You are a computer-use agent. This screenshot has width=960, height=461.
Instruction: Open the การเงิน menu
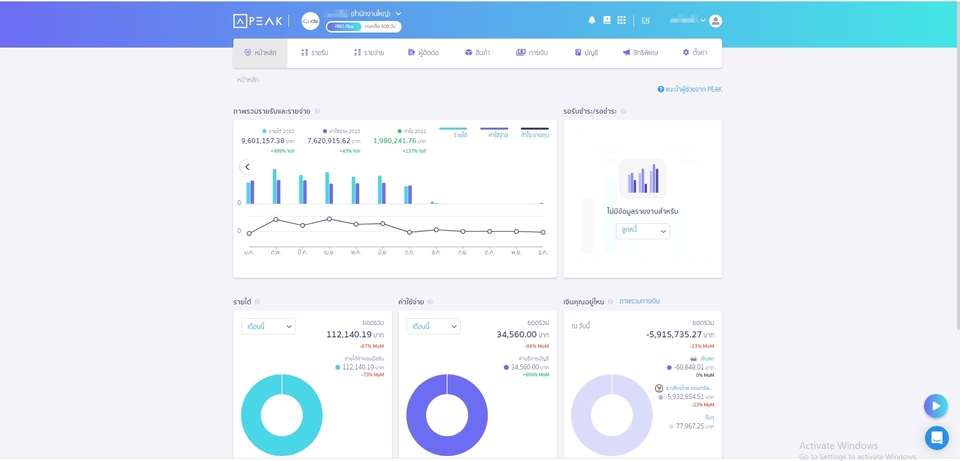[532, 53]
